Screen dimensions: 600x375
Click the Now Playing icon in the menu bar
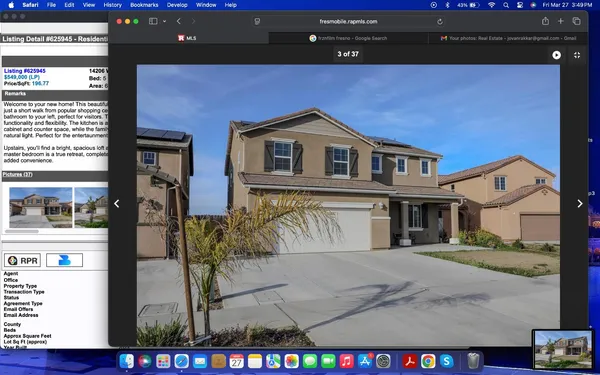(x=434, y=5)
